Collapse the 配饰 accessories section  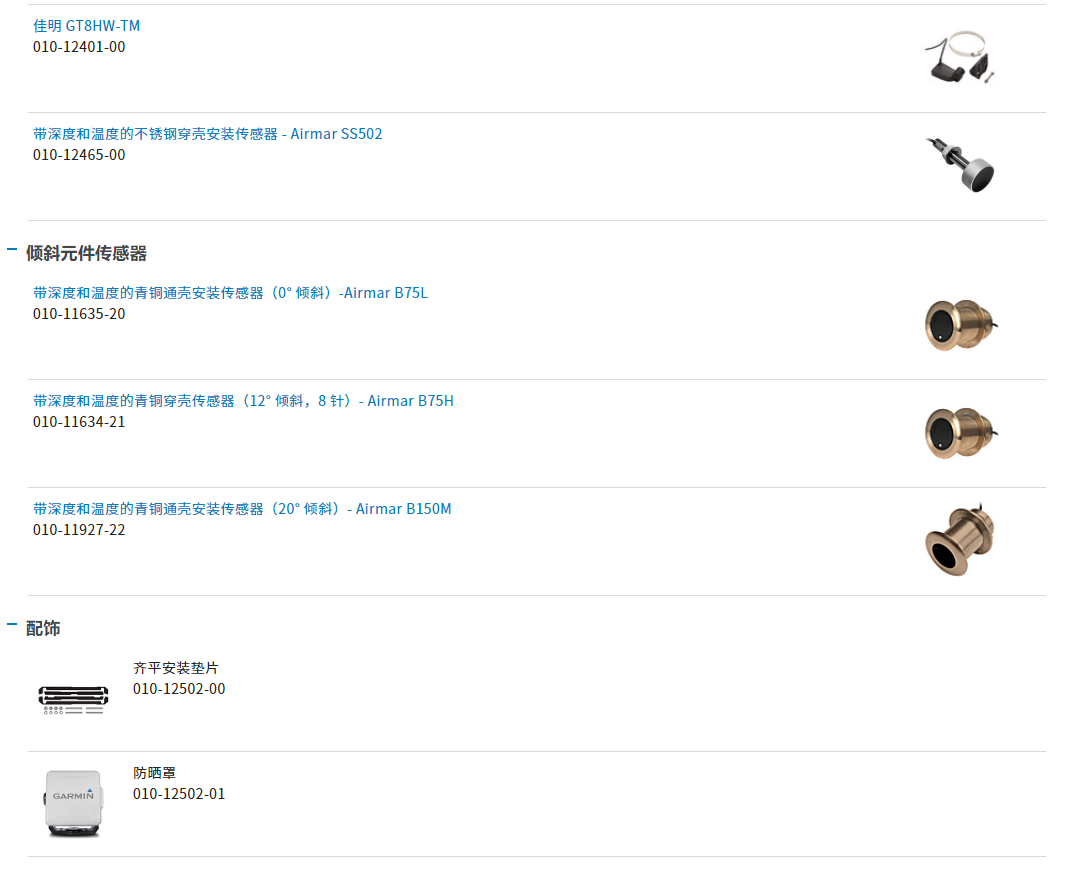pos(12,624)
